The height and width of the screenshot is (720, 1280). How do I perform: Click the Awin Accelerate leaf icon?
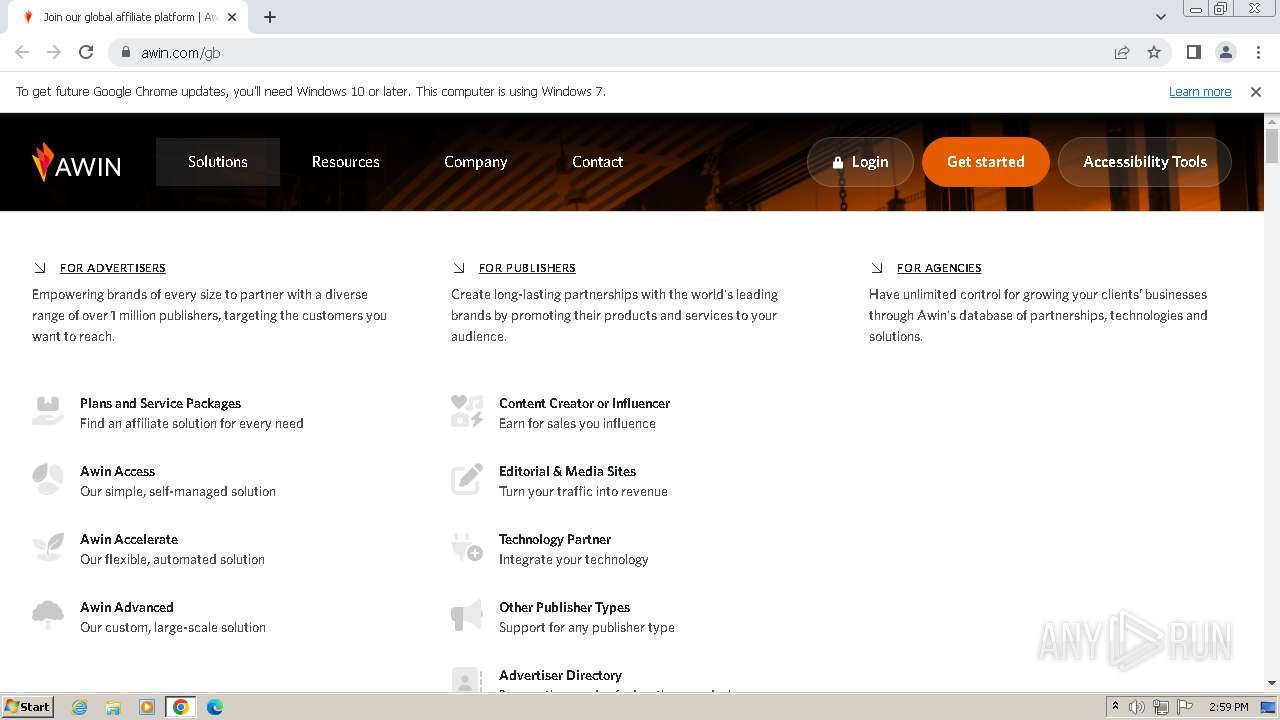47,547
